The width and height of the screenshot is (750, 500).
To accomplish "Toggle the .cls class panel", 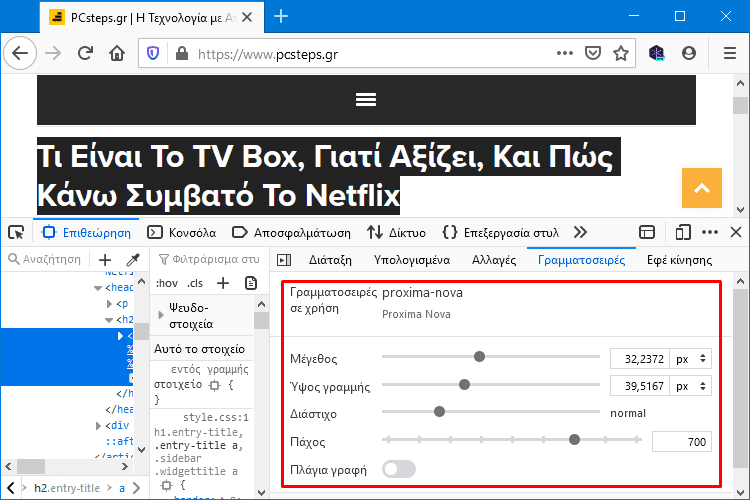I will point(195,283).
